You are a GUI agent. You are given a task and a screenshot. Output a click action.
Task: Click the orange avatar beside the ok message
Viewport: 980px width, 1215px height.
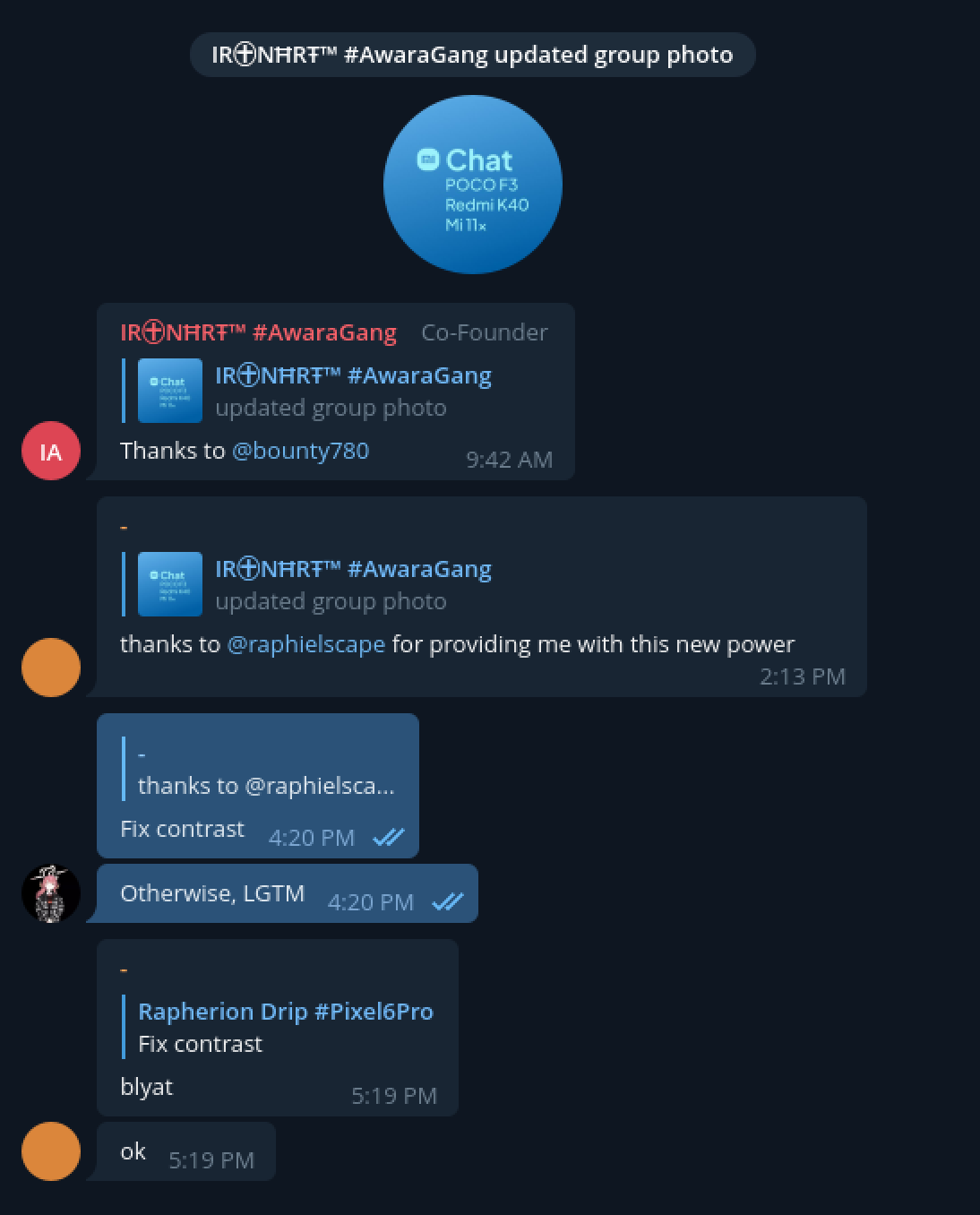(x=51, y=1151)
